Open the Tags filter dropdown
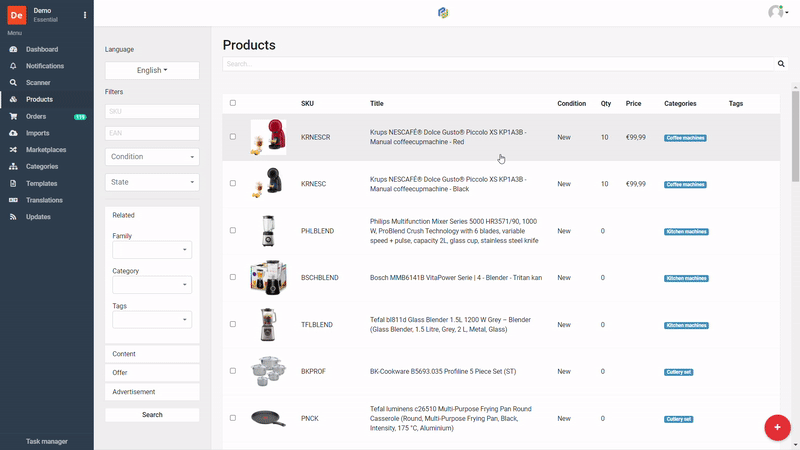800x450 pixels. click(x=152, y=320)
